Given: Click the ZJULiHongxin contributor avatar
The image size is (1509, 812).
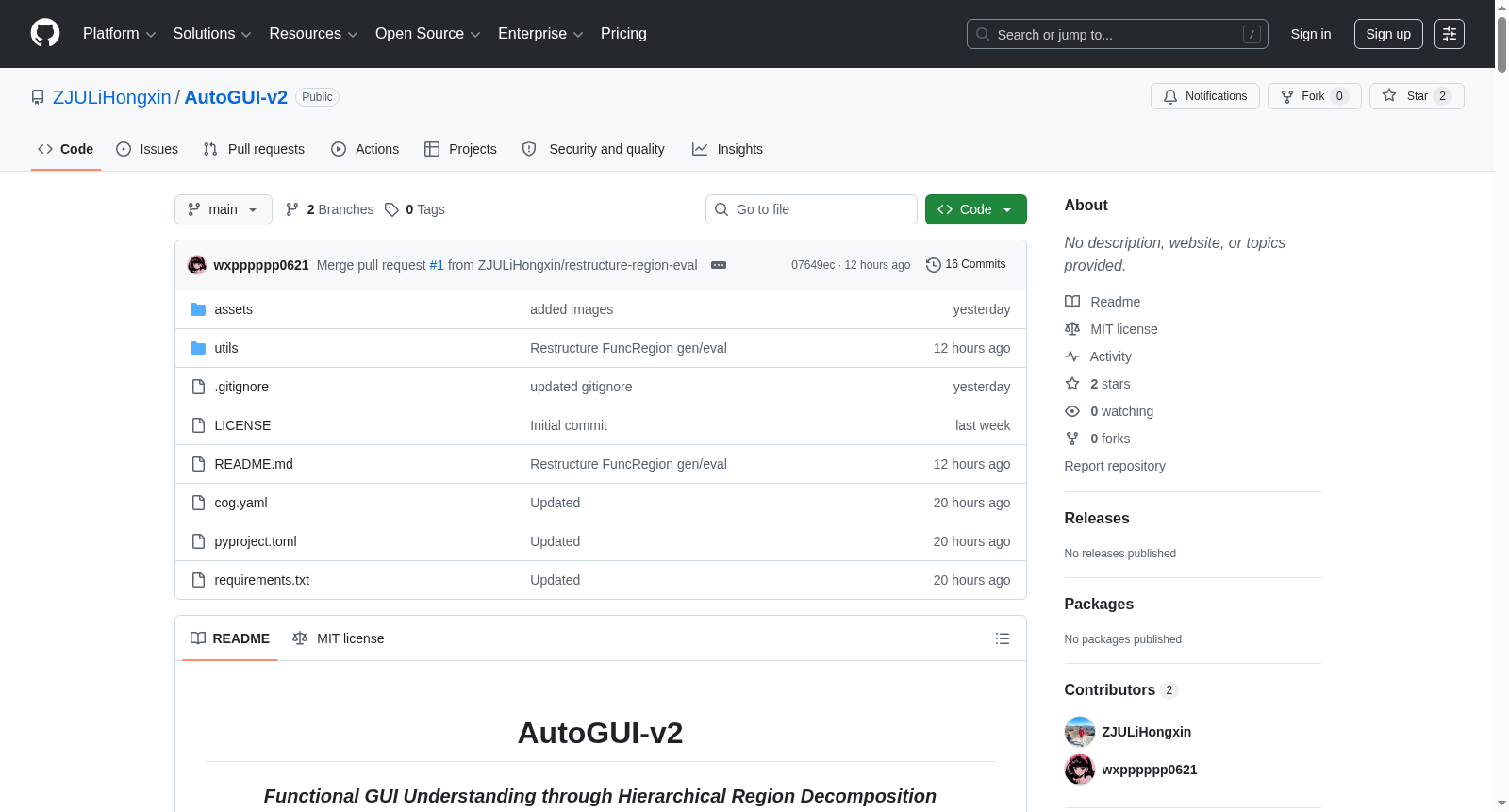Looking at the screenshot, I should 1080,732.
